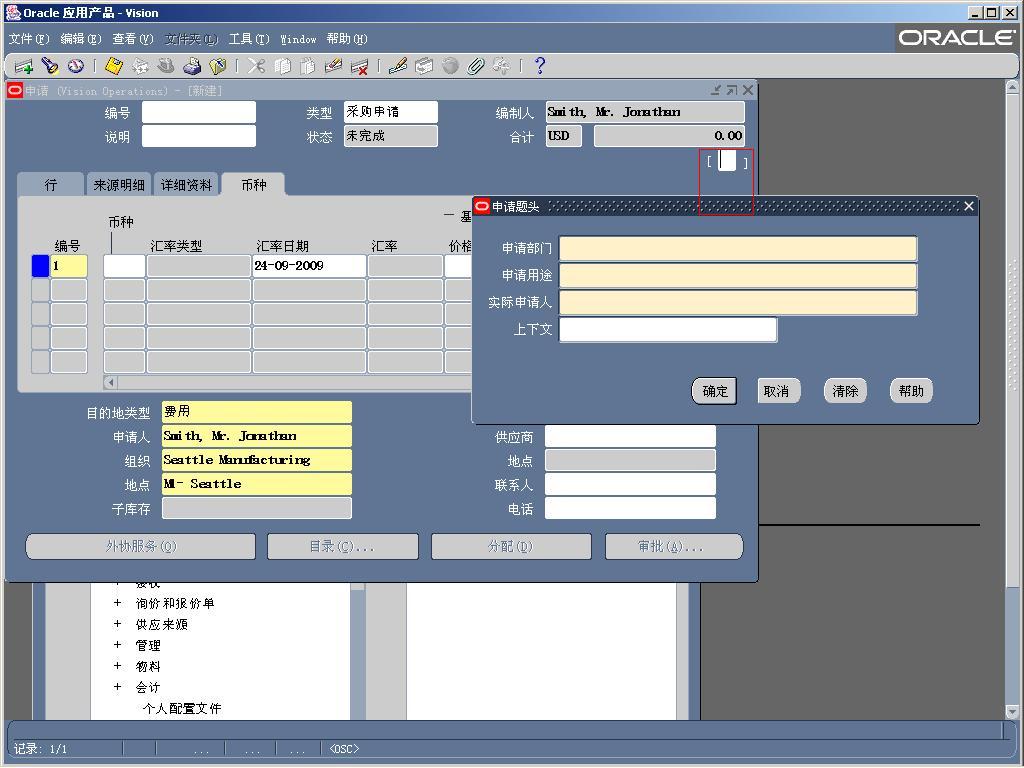Open the 工具(T) menu
This screenshot has width=1024, height=768.
tap(249, 39)
